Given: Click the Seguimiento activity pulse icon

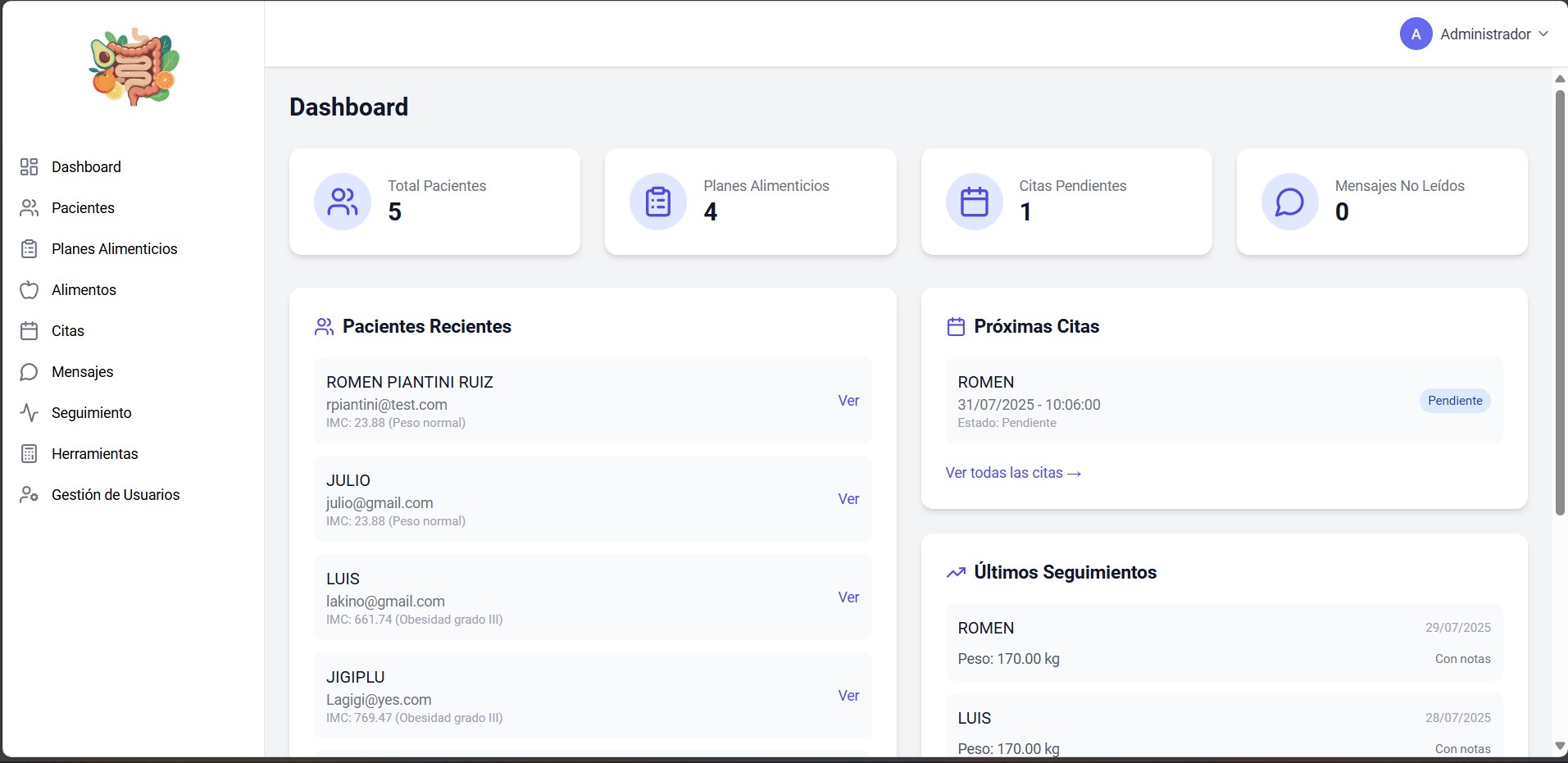Looking at the screenshot, I should pos(29,413).
